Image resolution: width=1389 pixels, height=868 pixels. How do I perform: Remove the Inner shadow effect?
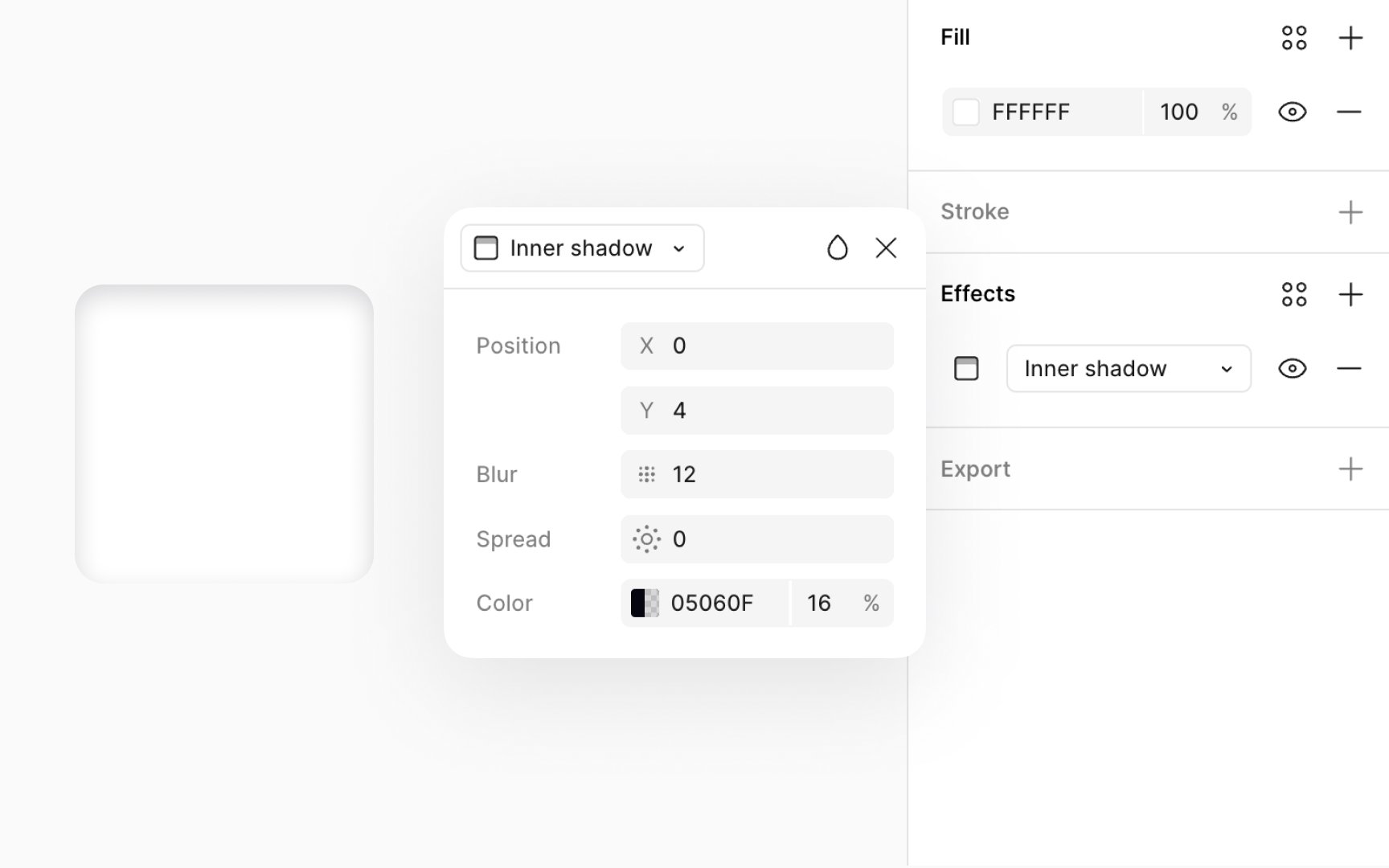[1349, 369]
